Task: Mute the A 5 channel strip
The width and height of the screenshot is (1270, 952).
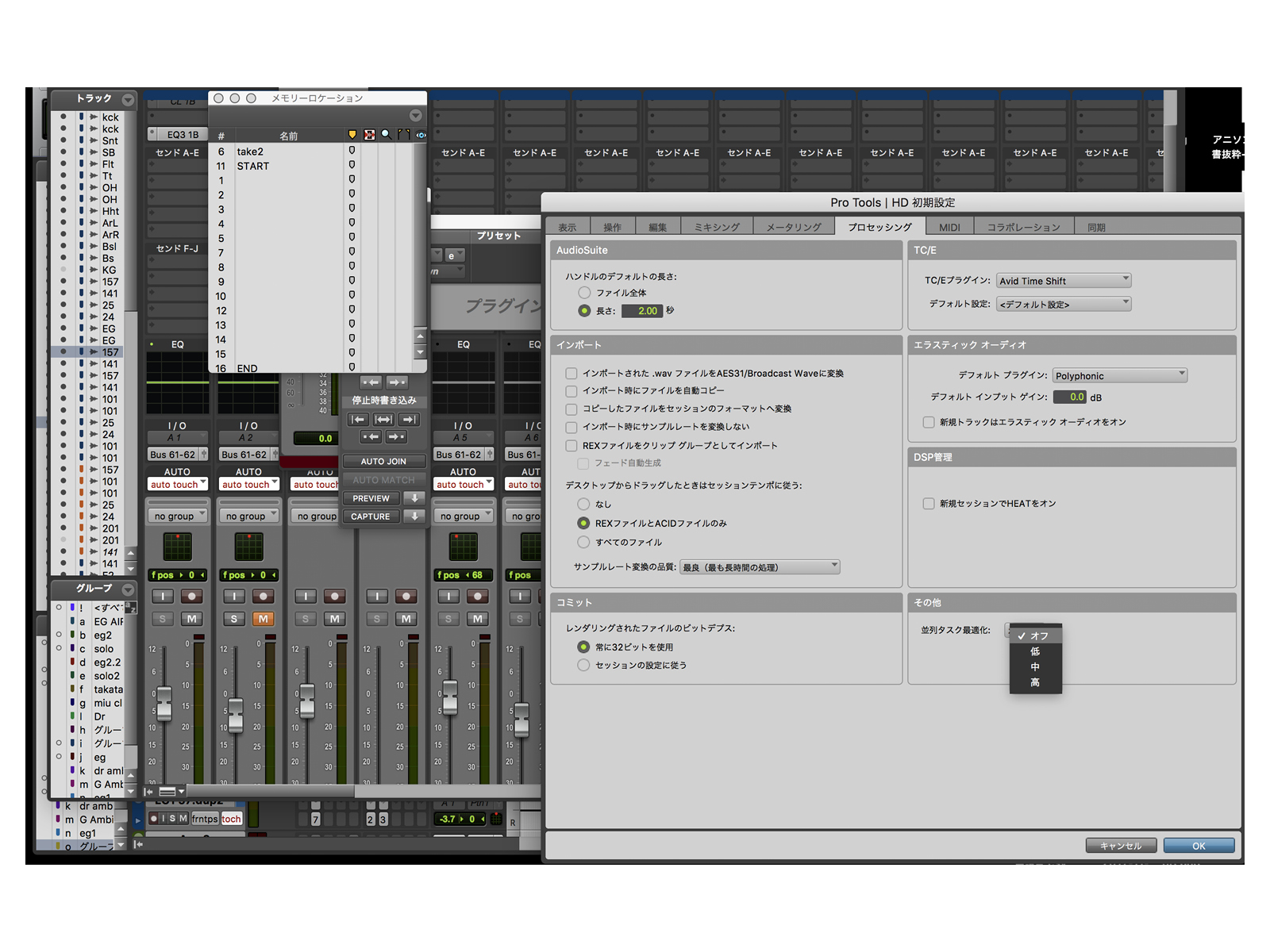Action: [477, 619]
